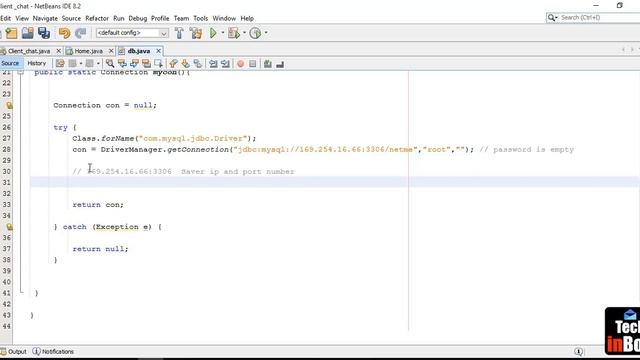Jump to the Next Bookmark
Image resolution: width=640 pixels, height=360 pixels.
pos(186,64)
